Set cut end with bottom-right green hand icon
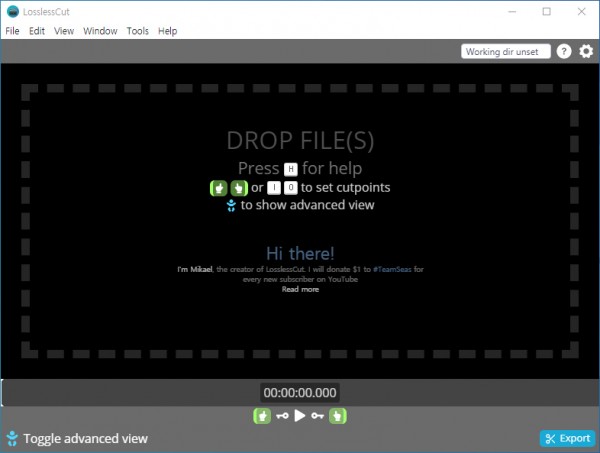 click(338, 416)
